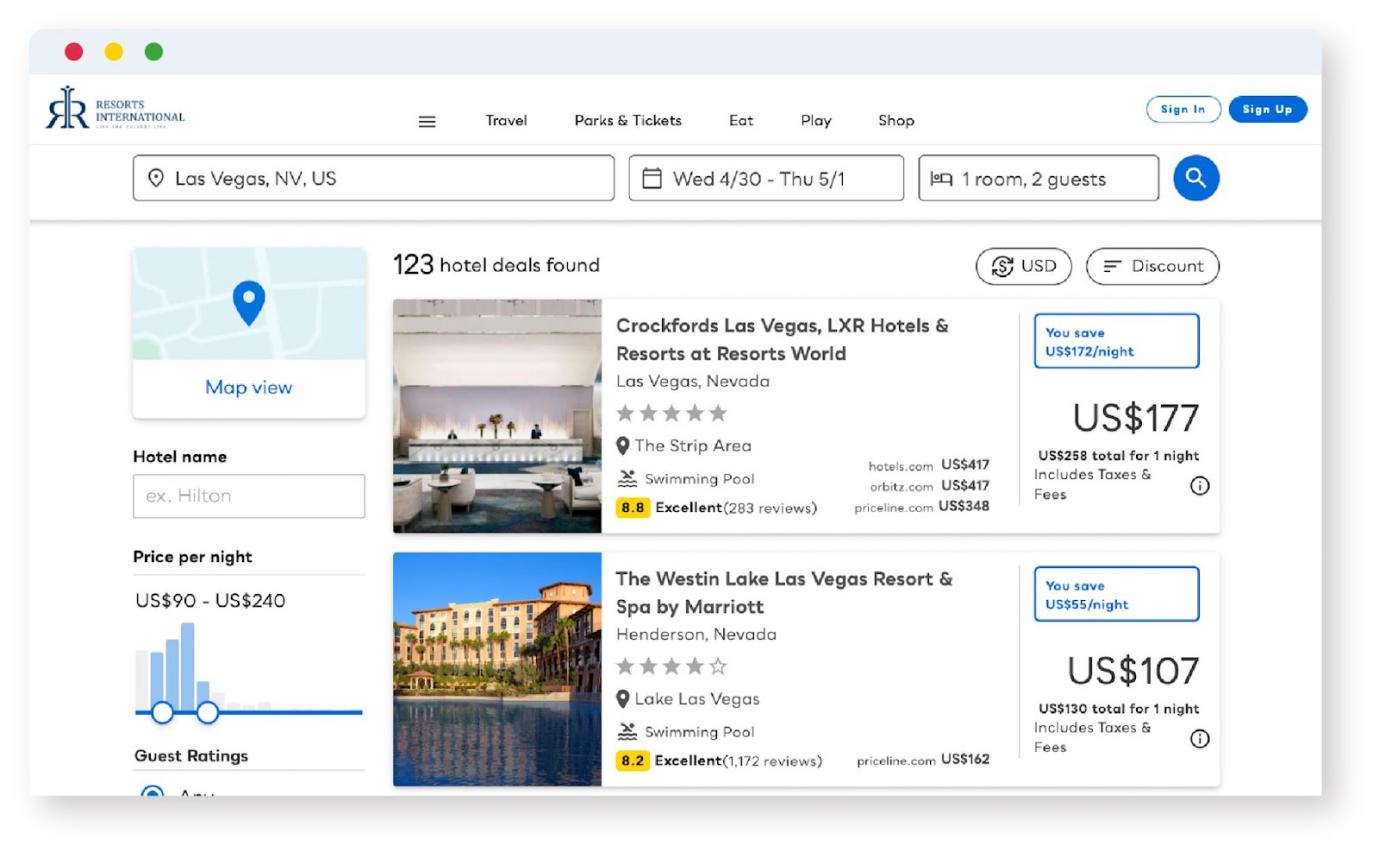This screenshot has width=1379, height=853.
Task: Click the currency exchange icon beside USD
Action: pyautogui.click(x=1002, y=266)
